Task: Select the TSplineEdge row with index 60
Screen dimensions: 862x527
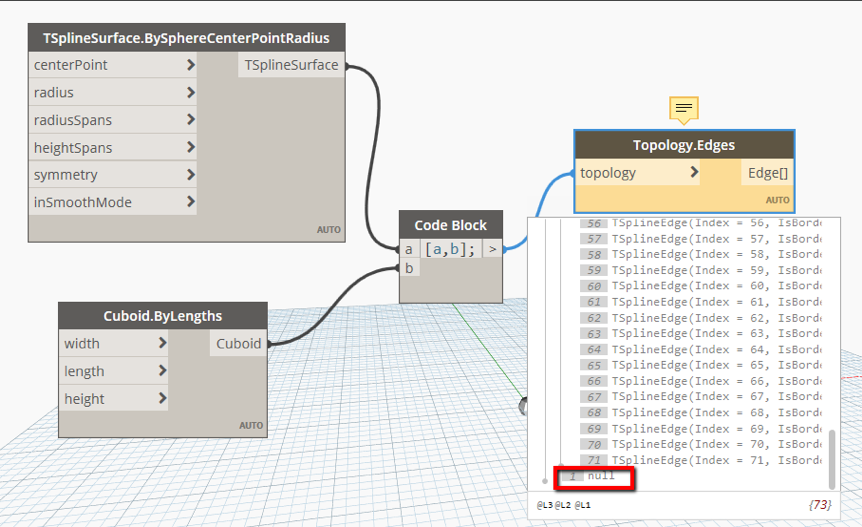Action: (x=701, y=286)
